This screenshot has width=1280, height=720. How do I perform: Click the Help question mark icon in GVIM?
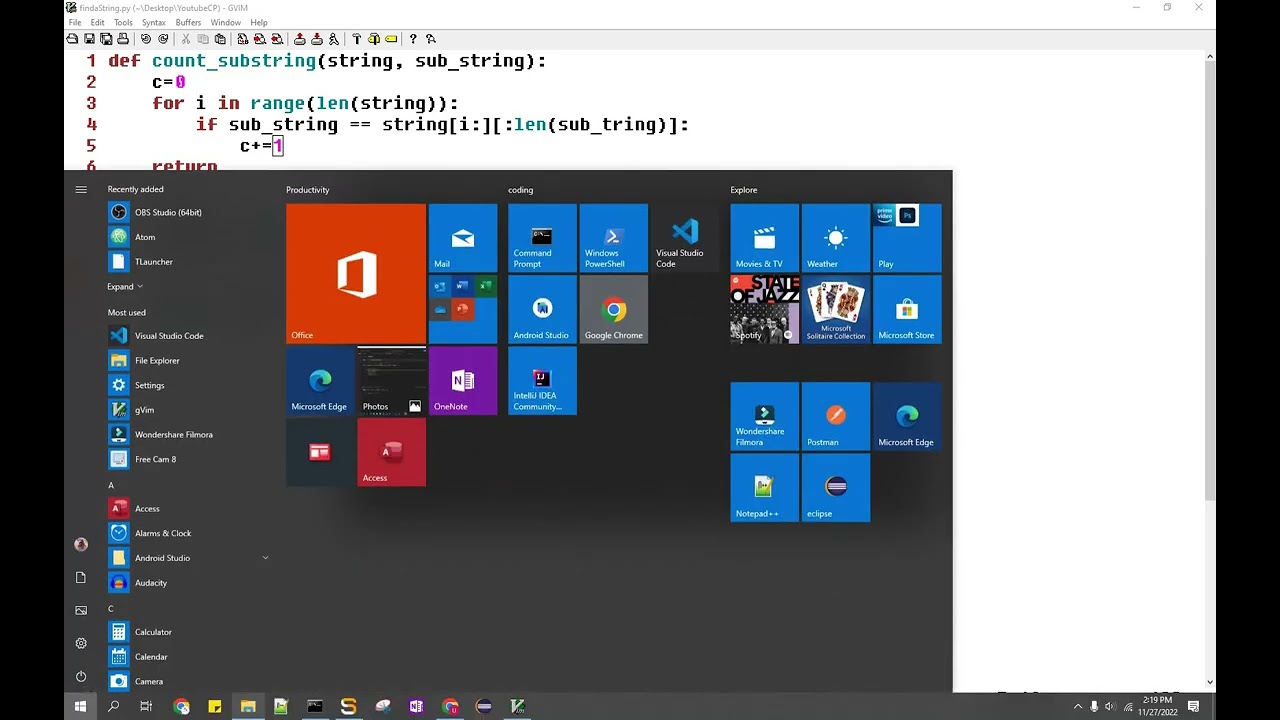coord(413,39)
